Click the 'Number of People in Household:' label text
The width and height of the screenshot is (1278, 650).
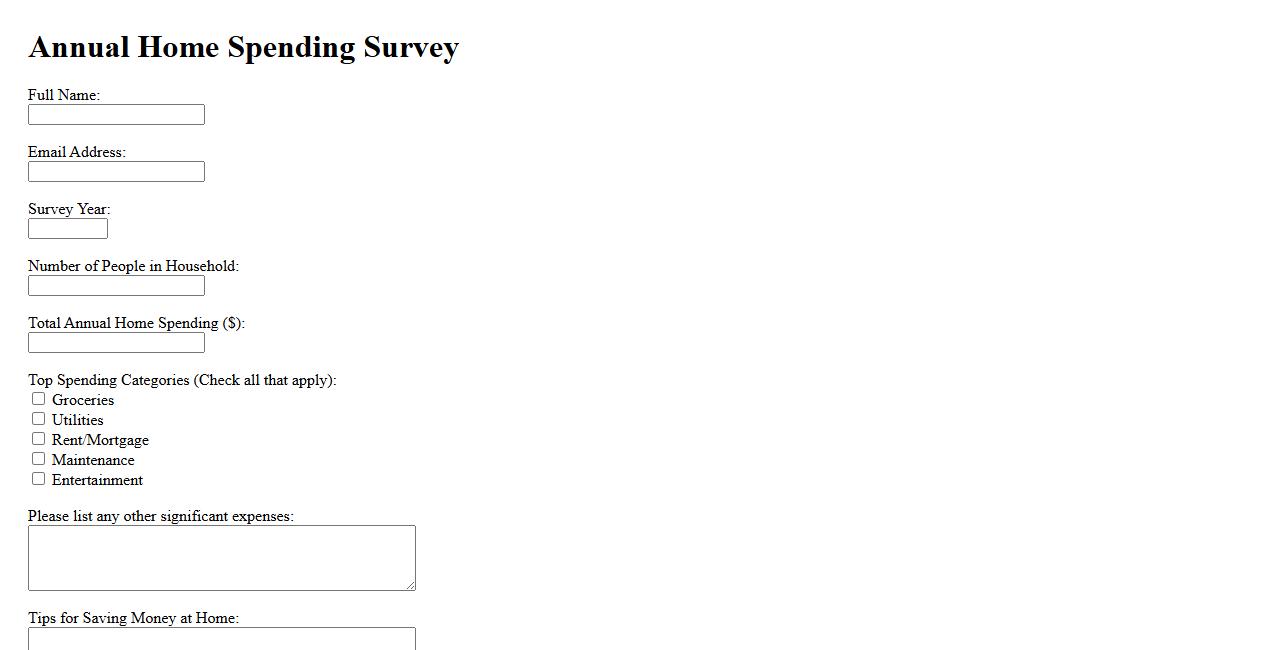[133, 266]
